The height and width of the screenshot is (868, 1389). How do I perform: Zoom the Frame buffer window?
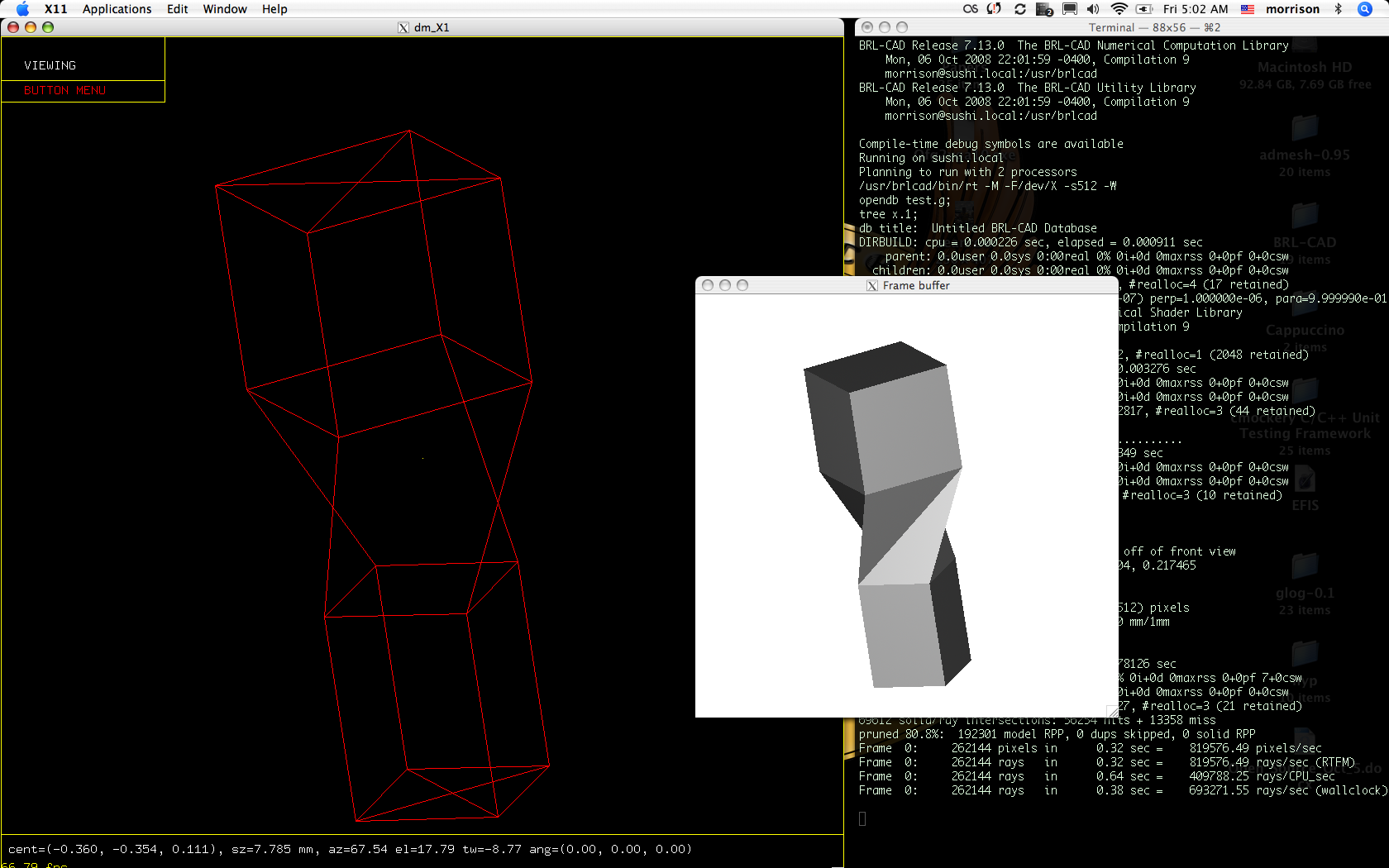pyautogui.click(x=742, y=285)
